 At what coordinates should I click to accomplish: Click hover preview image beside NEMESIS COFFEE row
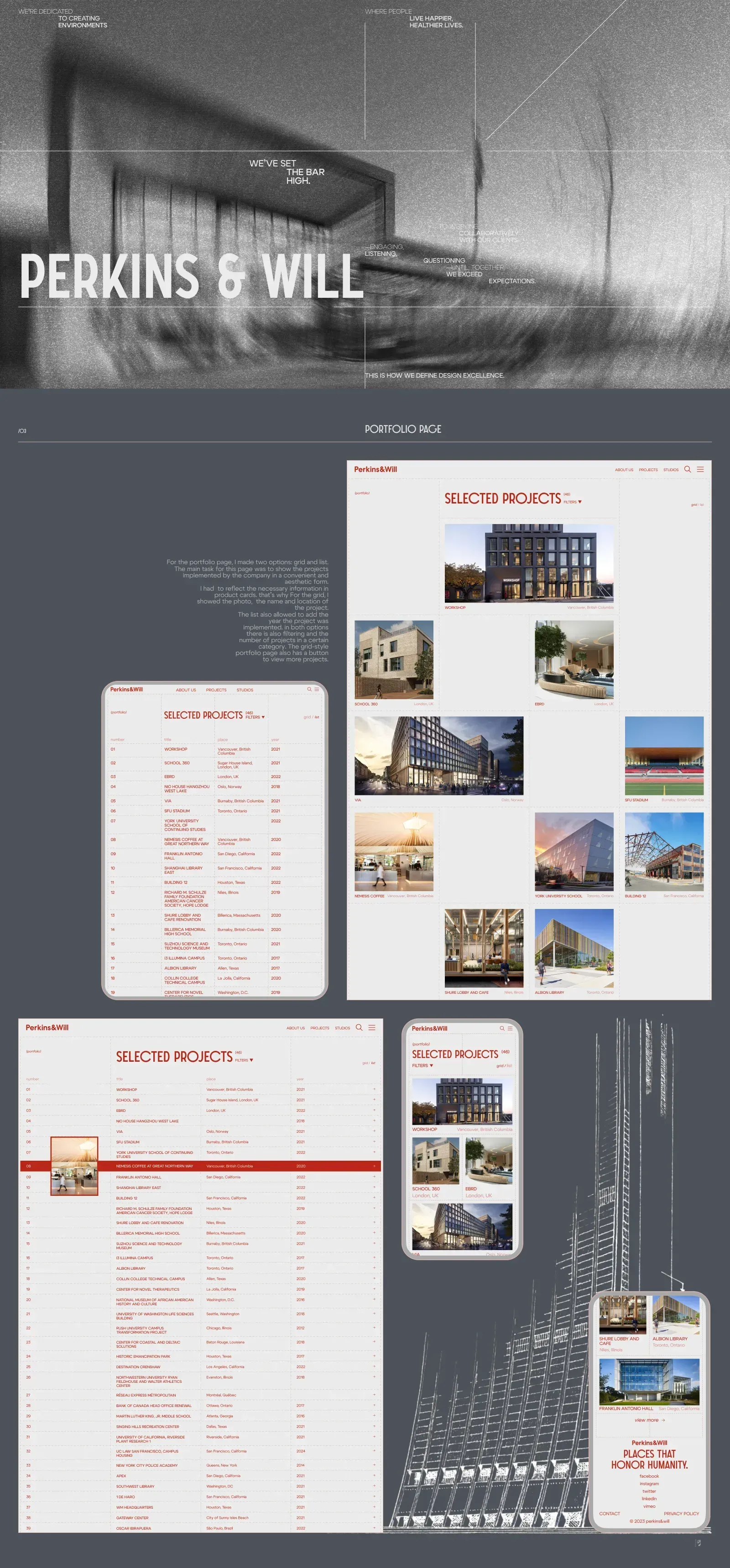74,1166
